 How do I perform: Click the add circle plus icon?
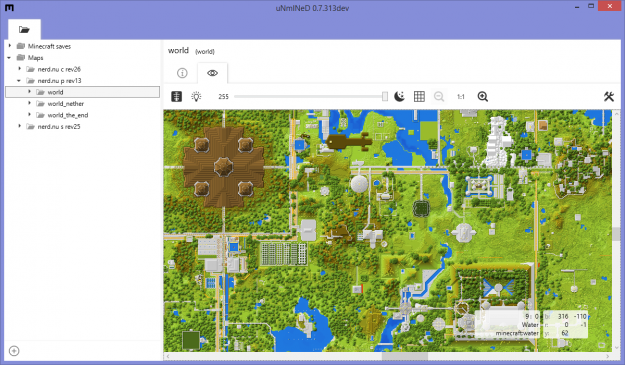coord(14,351)
